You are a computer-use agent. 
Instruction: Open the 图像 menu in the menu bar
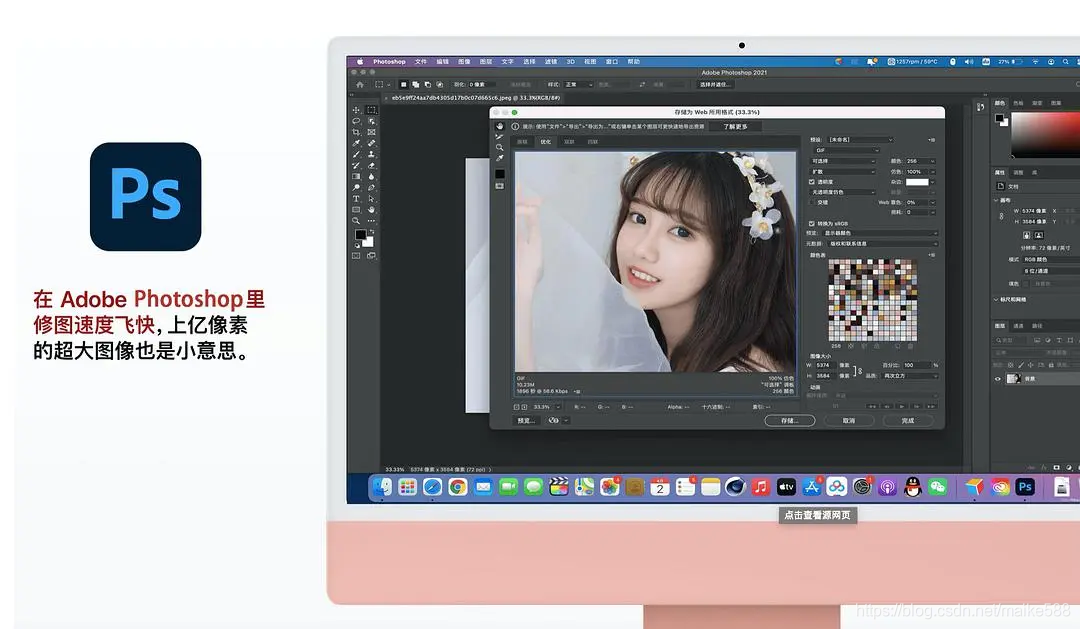[464, 62]
